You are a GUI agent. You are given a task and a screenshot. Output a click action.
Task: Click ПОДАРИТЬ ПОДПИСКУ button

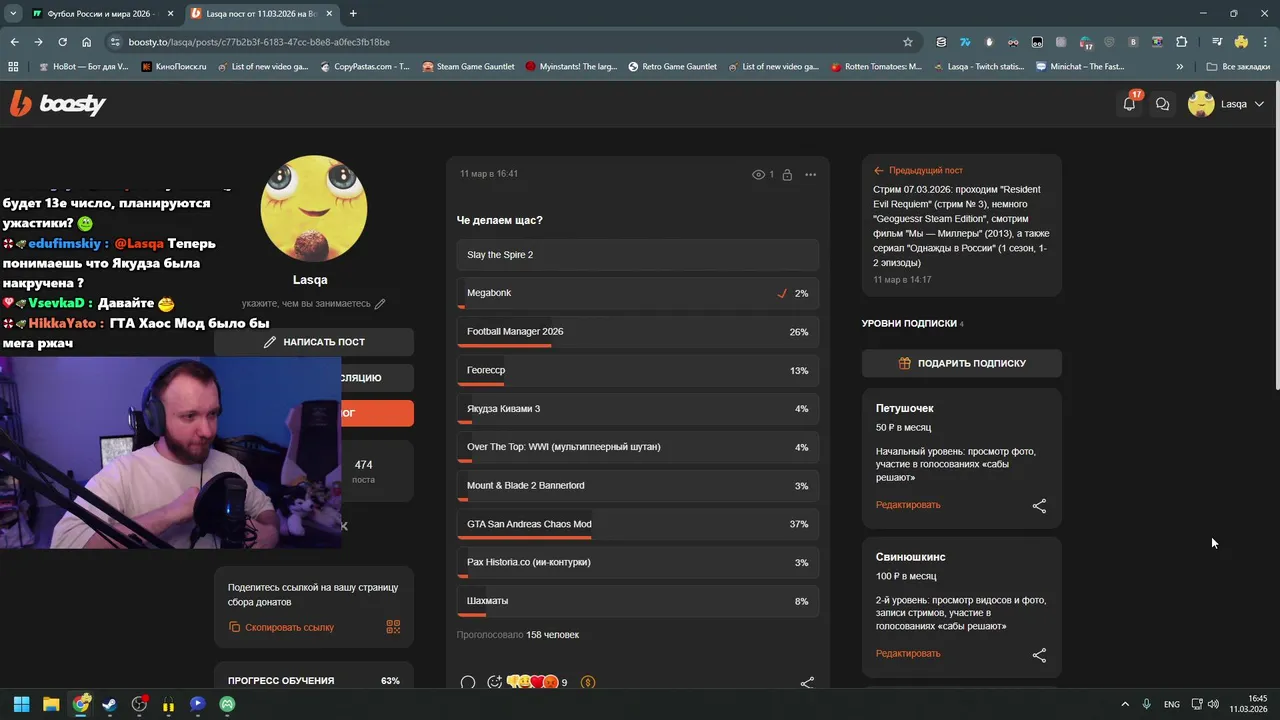coord(962,364)
